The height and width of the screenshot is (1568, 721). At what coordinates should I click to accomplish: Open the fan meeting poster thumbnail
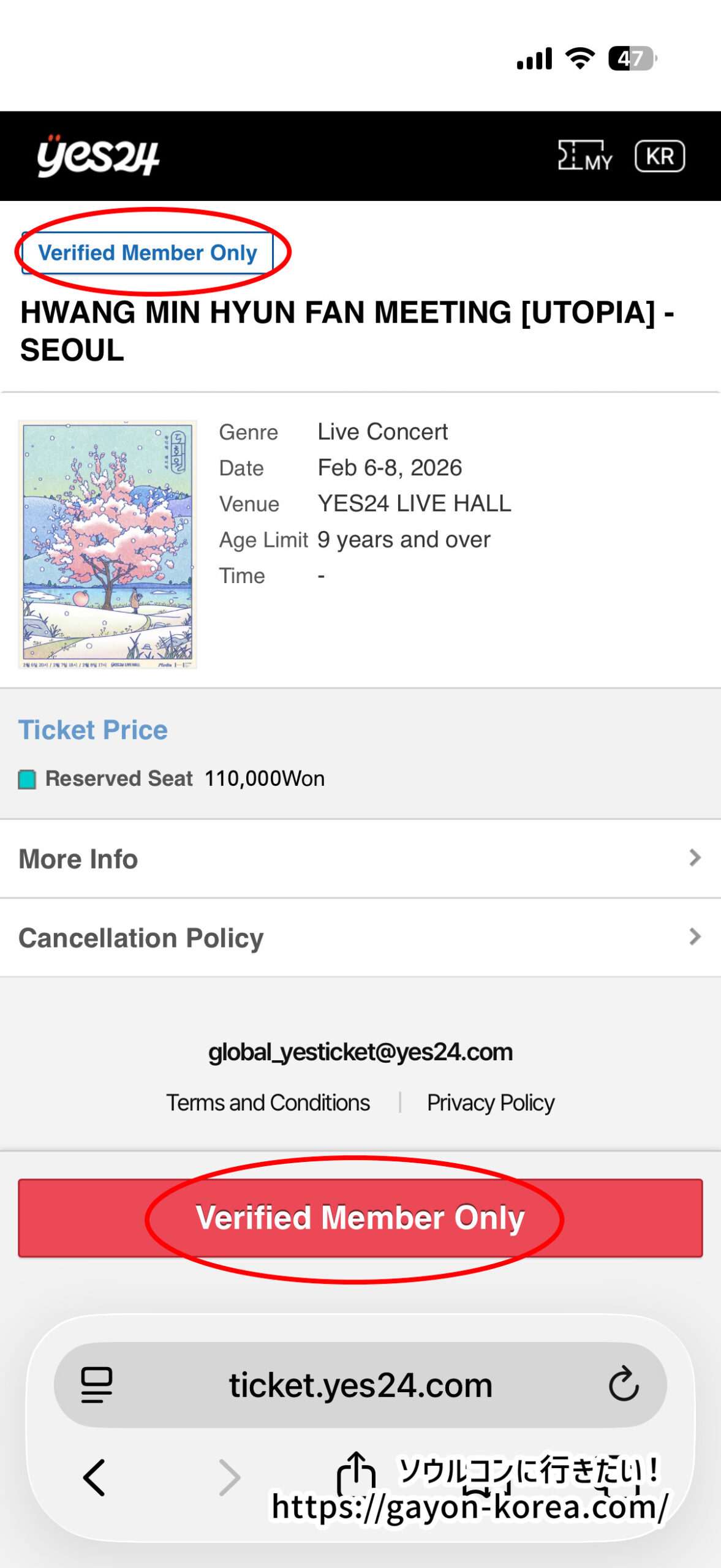click(108, 545)
